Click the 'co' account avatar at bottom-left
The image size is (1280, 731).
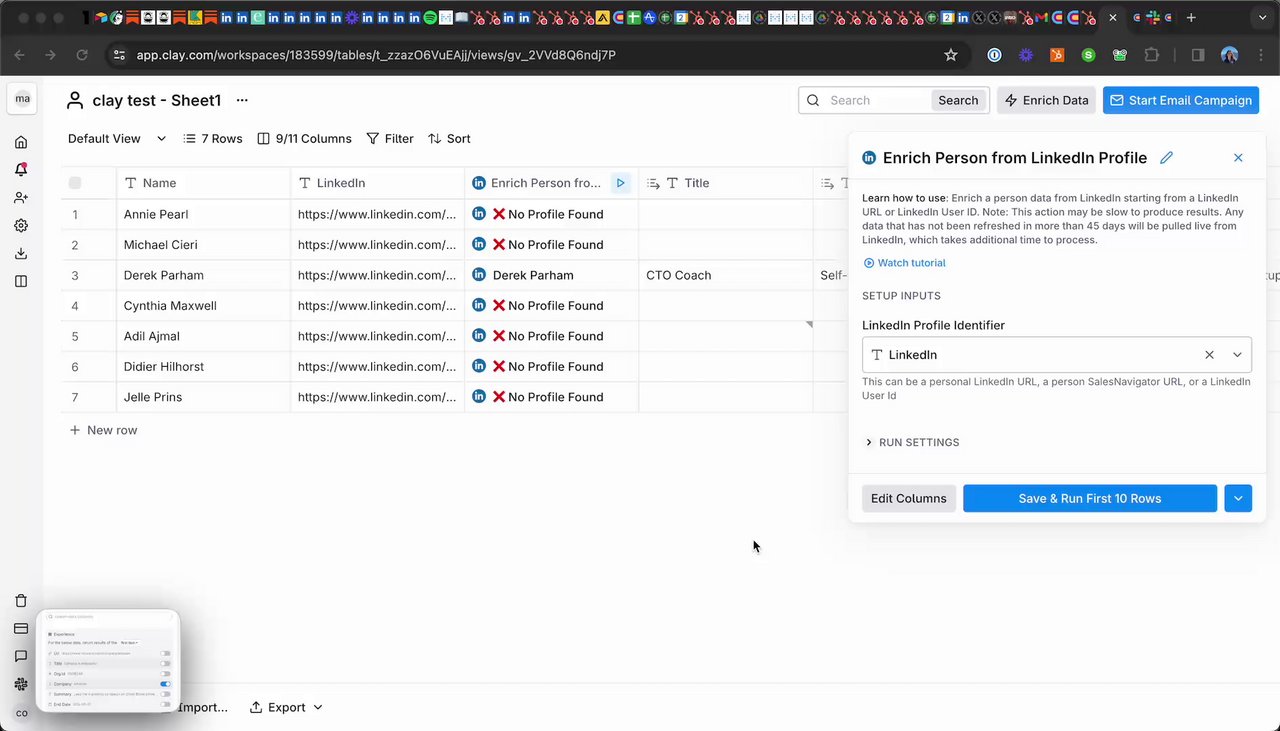click(x=22, y=713)
